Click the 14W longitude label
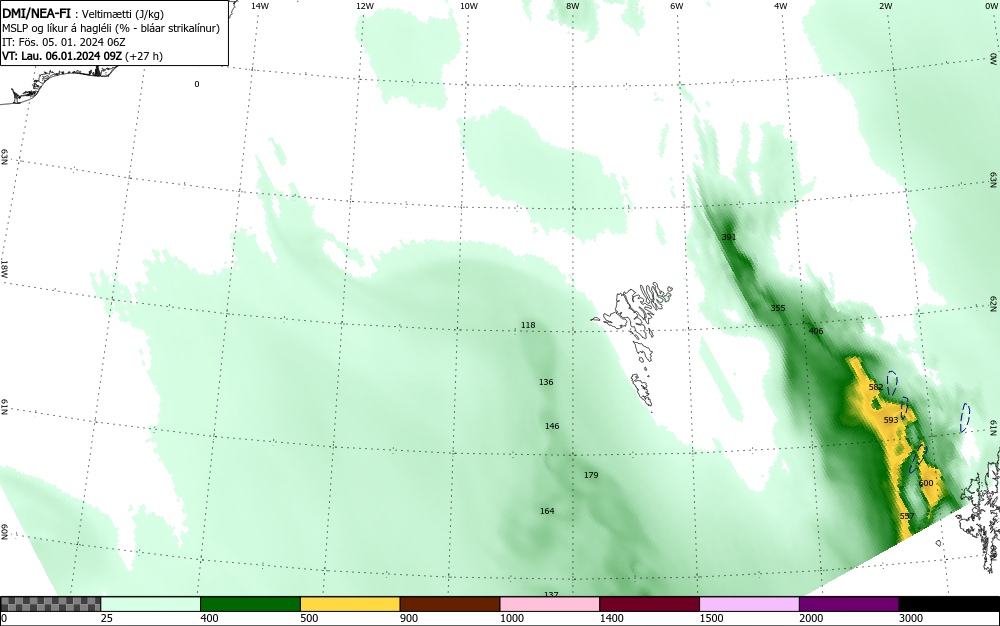This screenshot has width=1000, height=626. pos(260,6)
